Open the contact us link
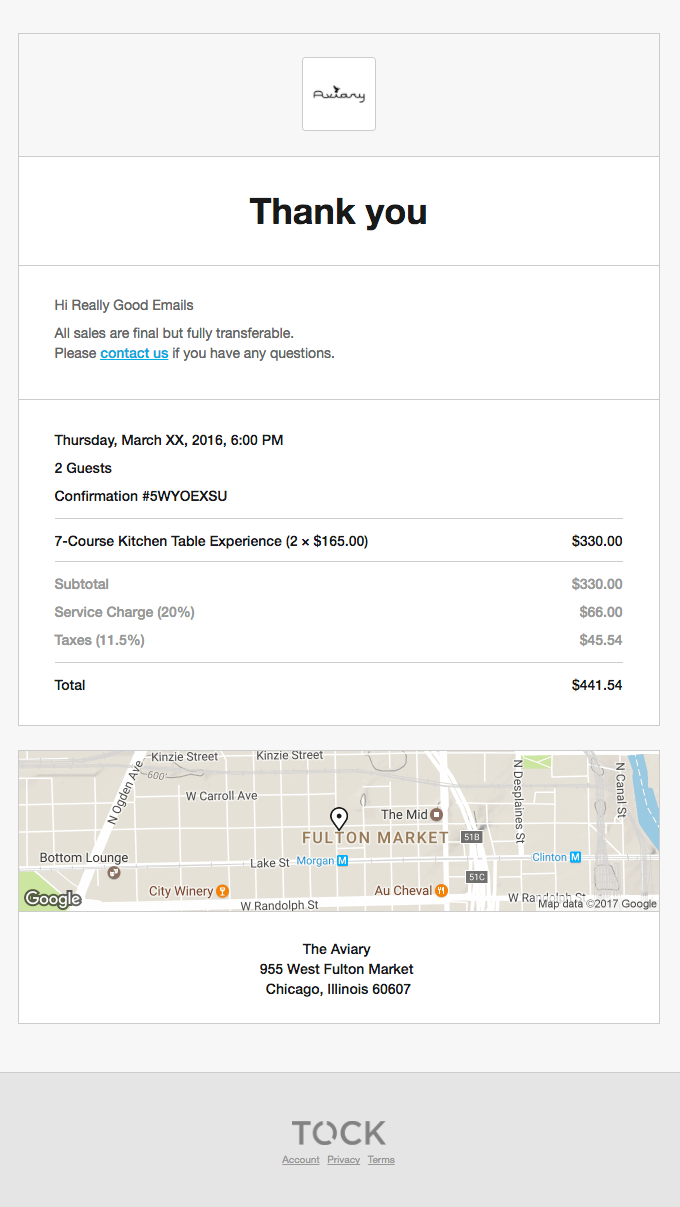680x1207 pixels. point(133,352)
